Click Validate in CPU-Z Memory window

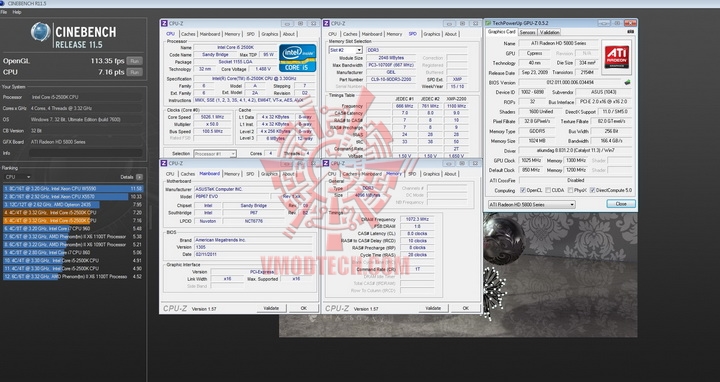433,308
